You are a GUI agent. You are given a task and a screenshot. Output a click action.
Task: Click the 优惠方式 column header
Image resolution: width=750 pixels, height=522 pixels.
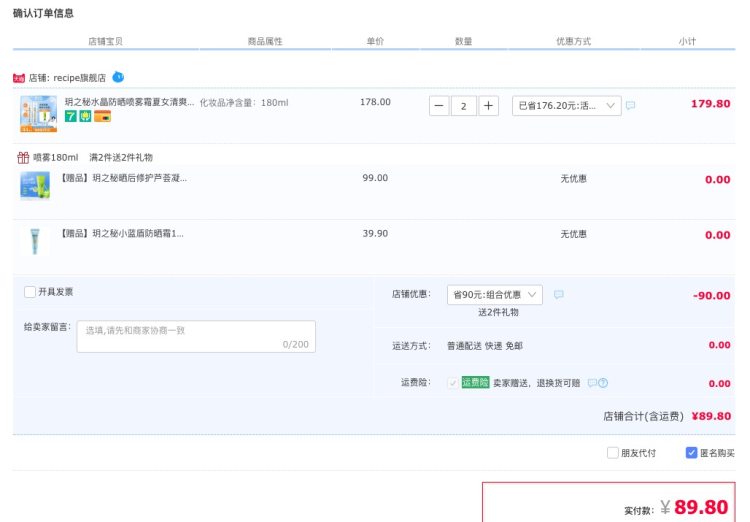tap(574, 41)
